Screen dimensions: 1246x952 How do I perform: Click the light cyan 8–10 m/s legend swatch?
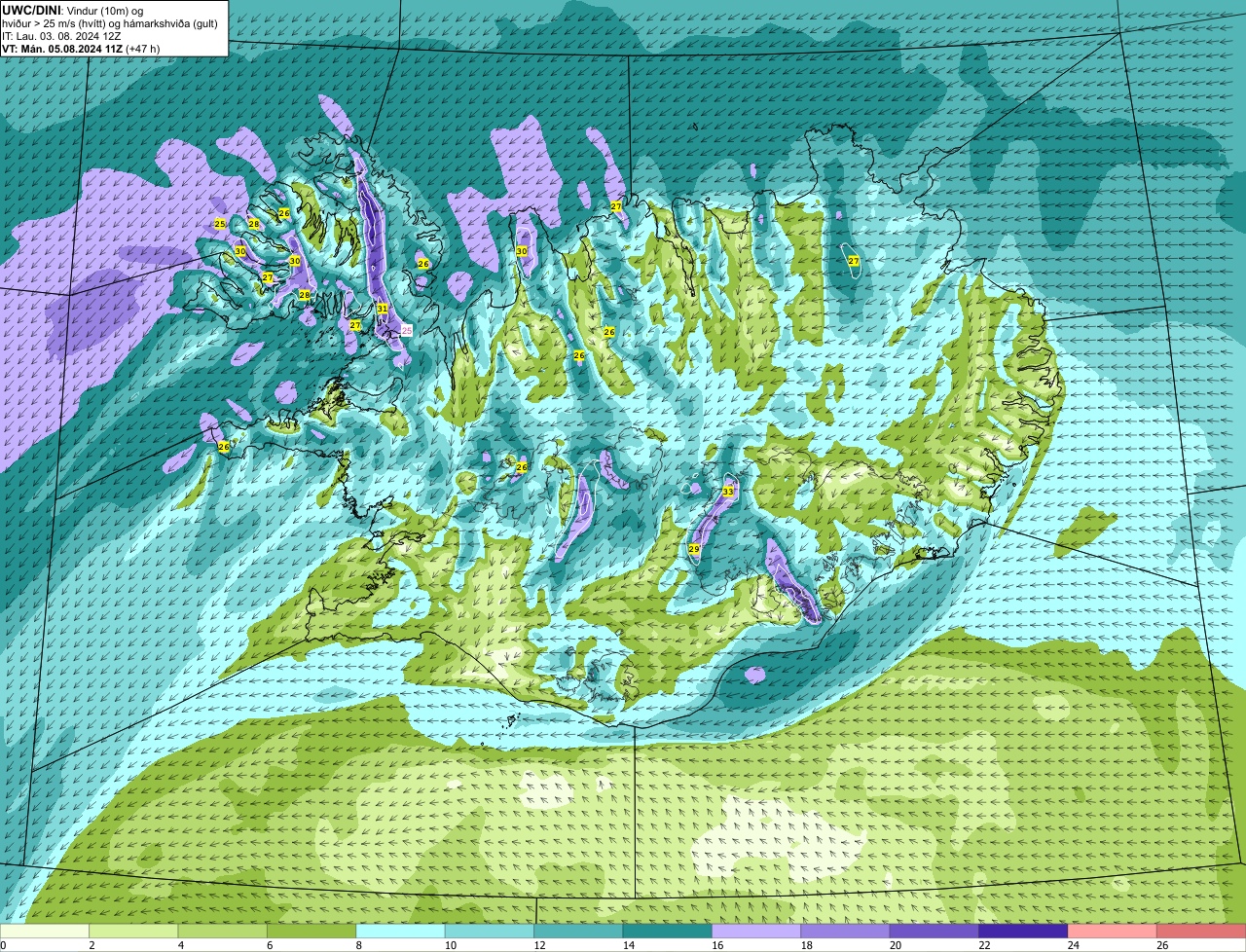401,931
